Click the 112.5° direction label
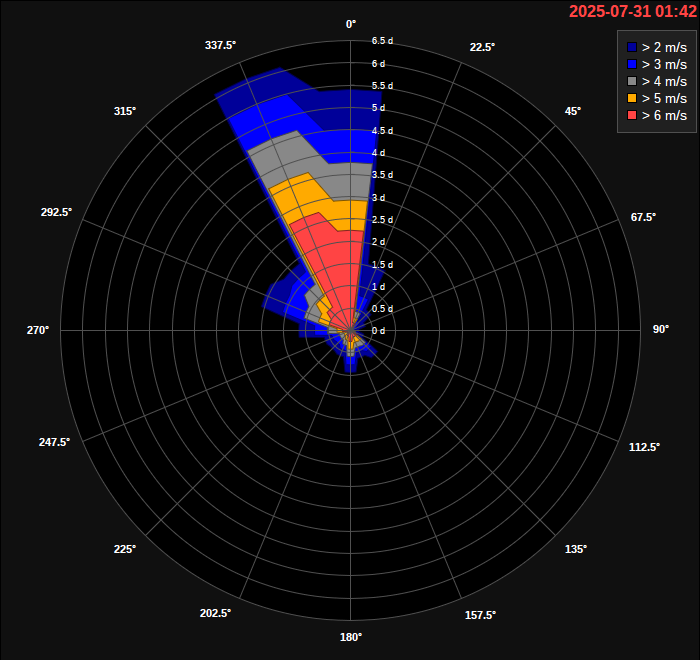Image resolution: width=700 pixels, height=660 pixels. click(644, 447)
